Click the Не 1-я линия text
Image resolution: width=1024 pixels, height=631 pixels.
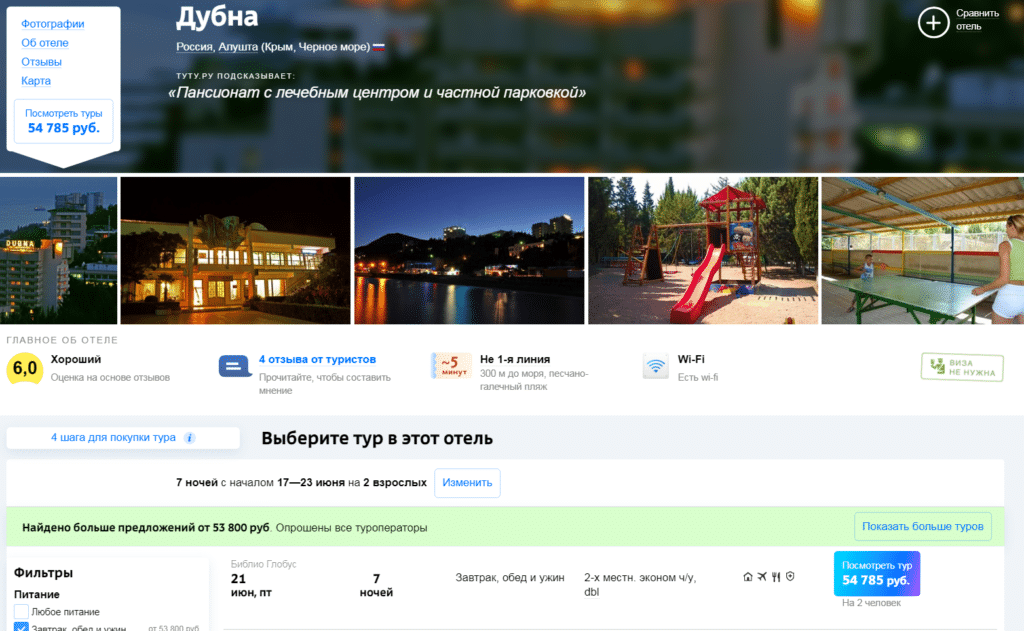(515, 359)
